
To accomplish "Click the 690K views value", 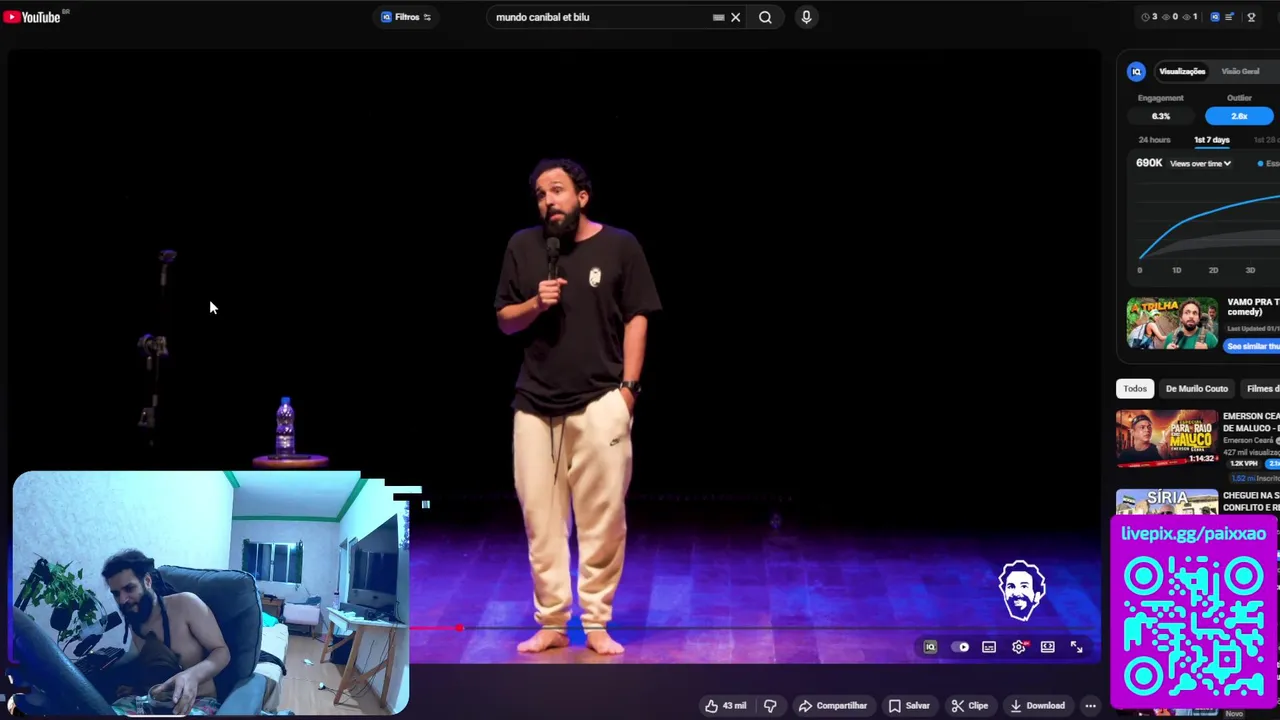I will [1149, 163].
